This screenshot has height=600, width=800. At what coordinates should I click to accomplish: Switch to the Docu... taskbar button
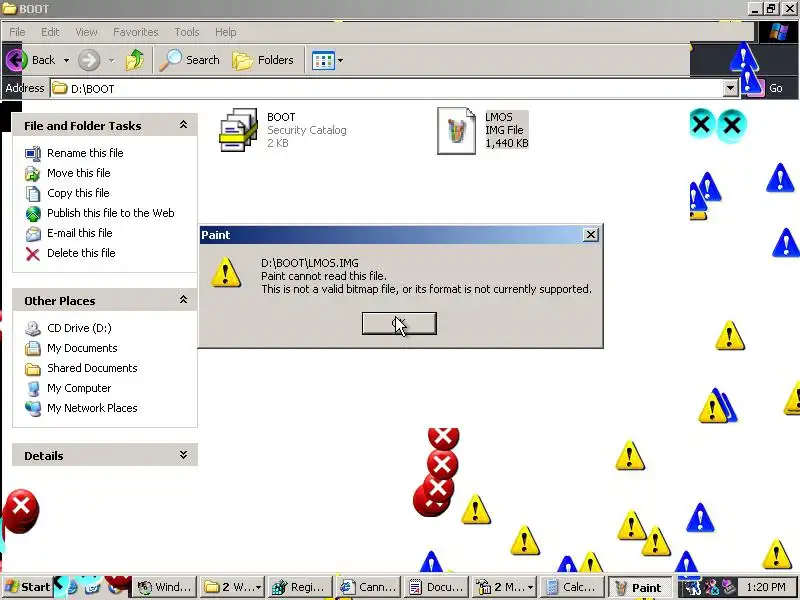tap(436, 587)
